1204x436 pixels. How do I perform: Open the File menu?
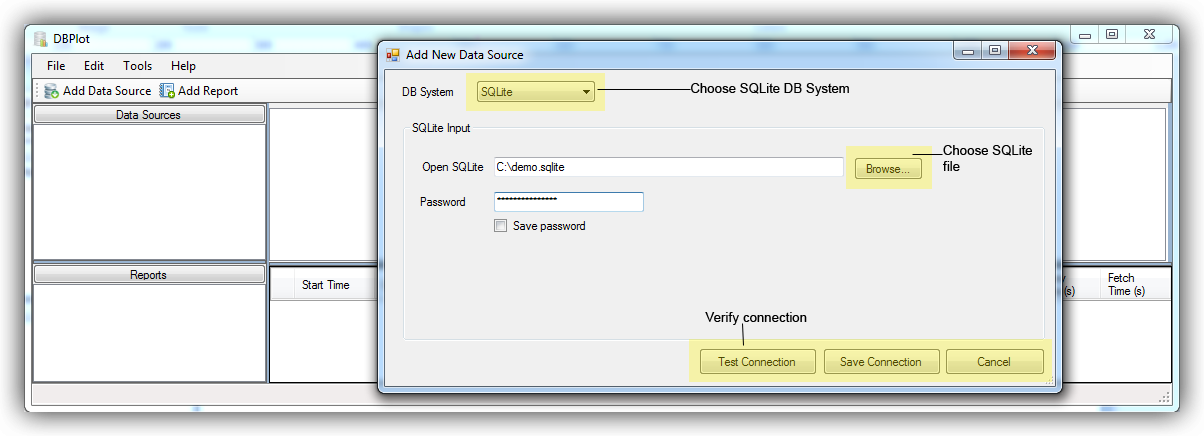pyautogui.click(x=56, y=66)
